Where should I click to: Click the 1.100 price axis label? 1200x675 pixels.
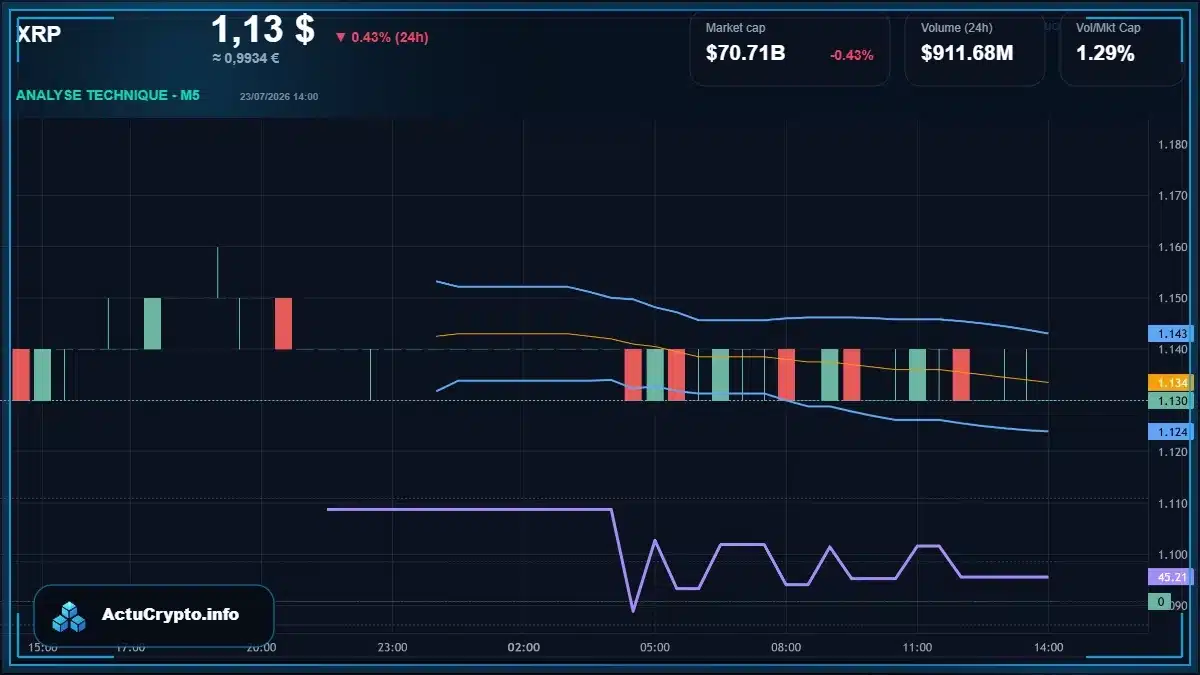[1172, 555]
